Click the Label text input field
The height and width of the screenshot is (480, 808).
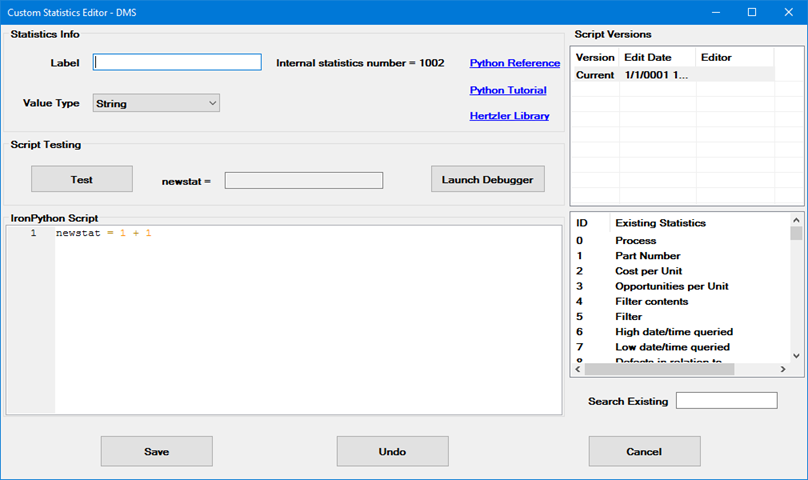click(177, 62)
